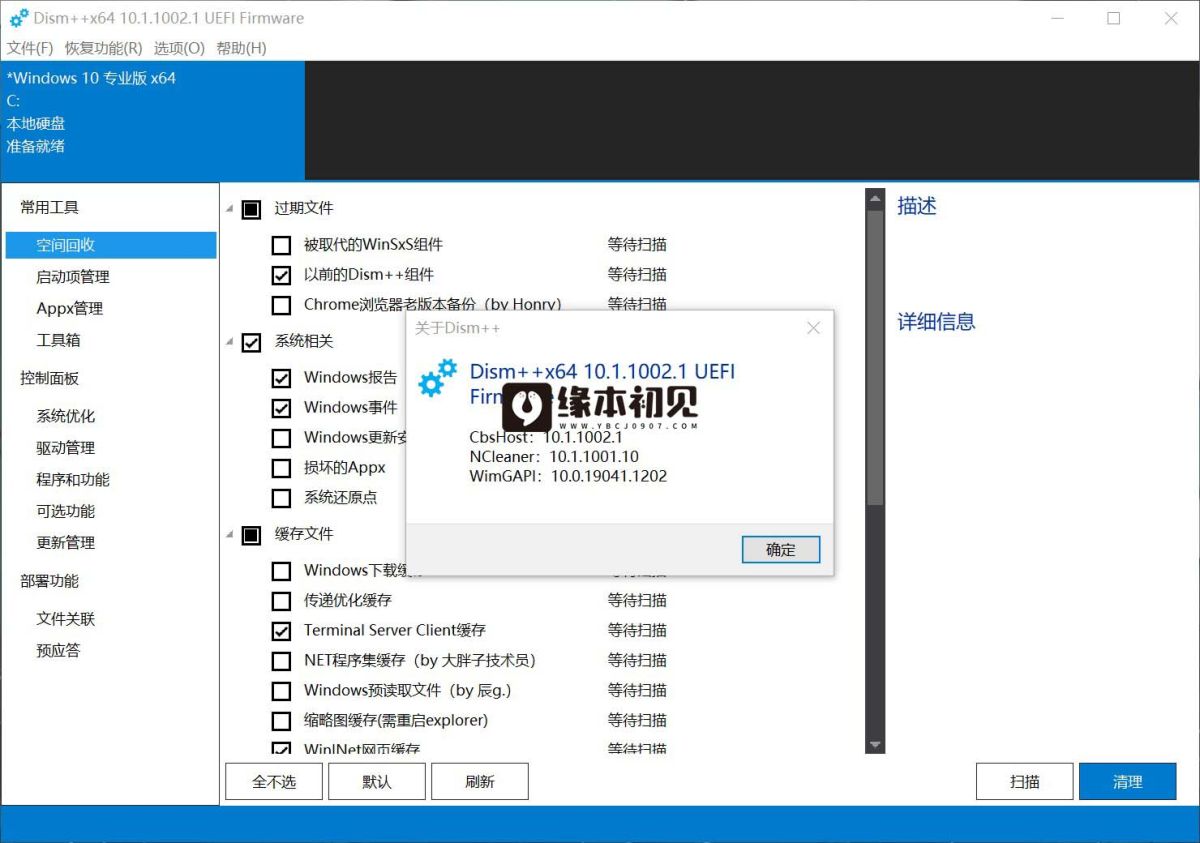The image size is (1200, 843).
Task: Check NET程序集缓存 checkbox
Action: (x=282, y=661)
